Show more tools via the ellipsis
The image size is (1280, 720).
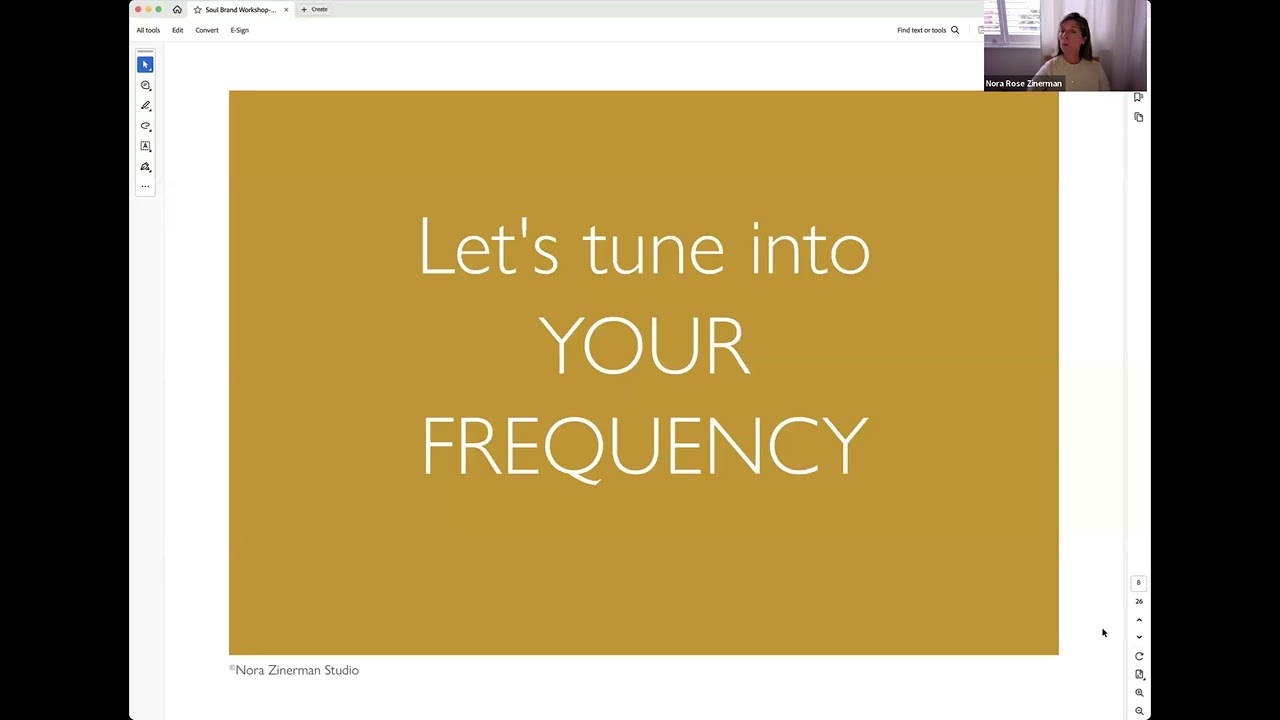145,186
